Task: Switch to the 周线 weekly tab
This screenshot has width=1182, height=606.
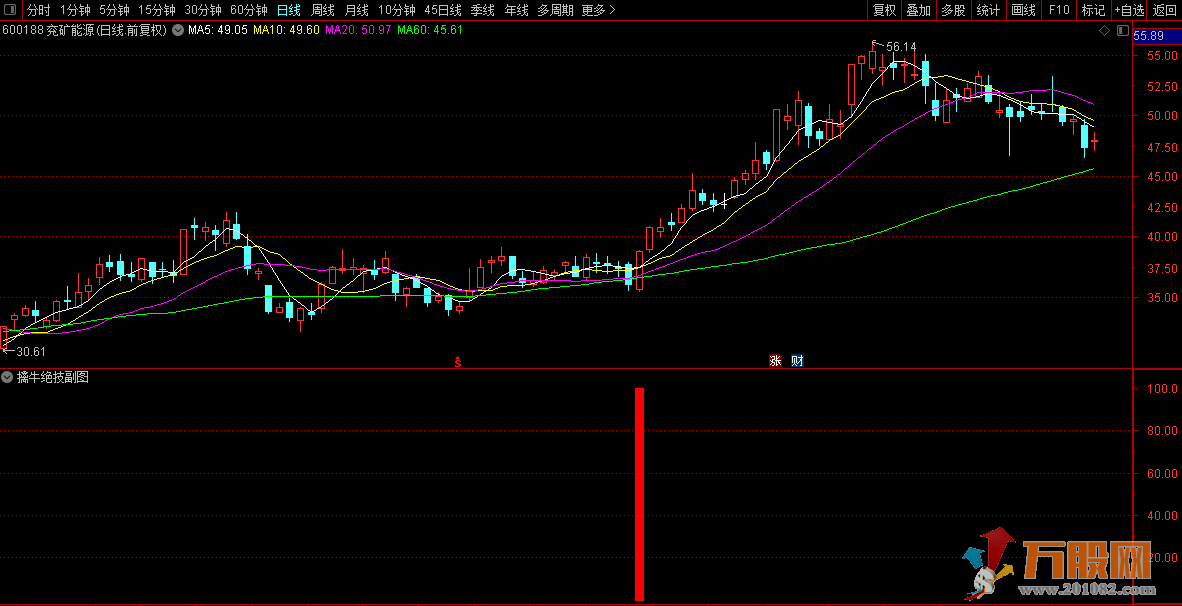Action: point(323,10)
